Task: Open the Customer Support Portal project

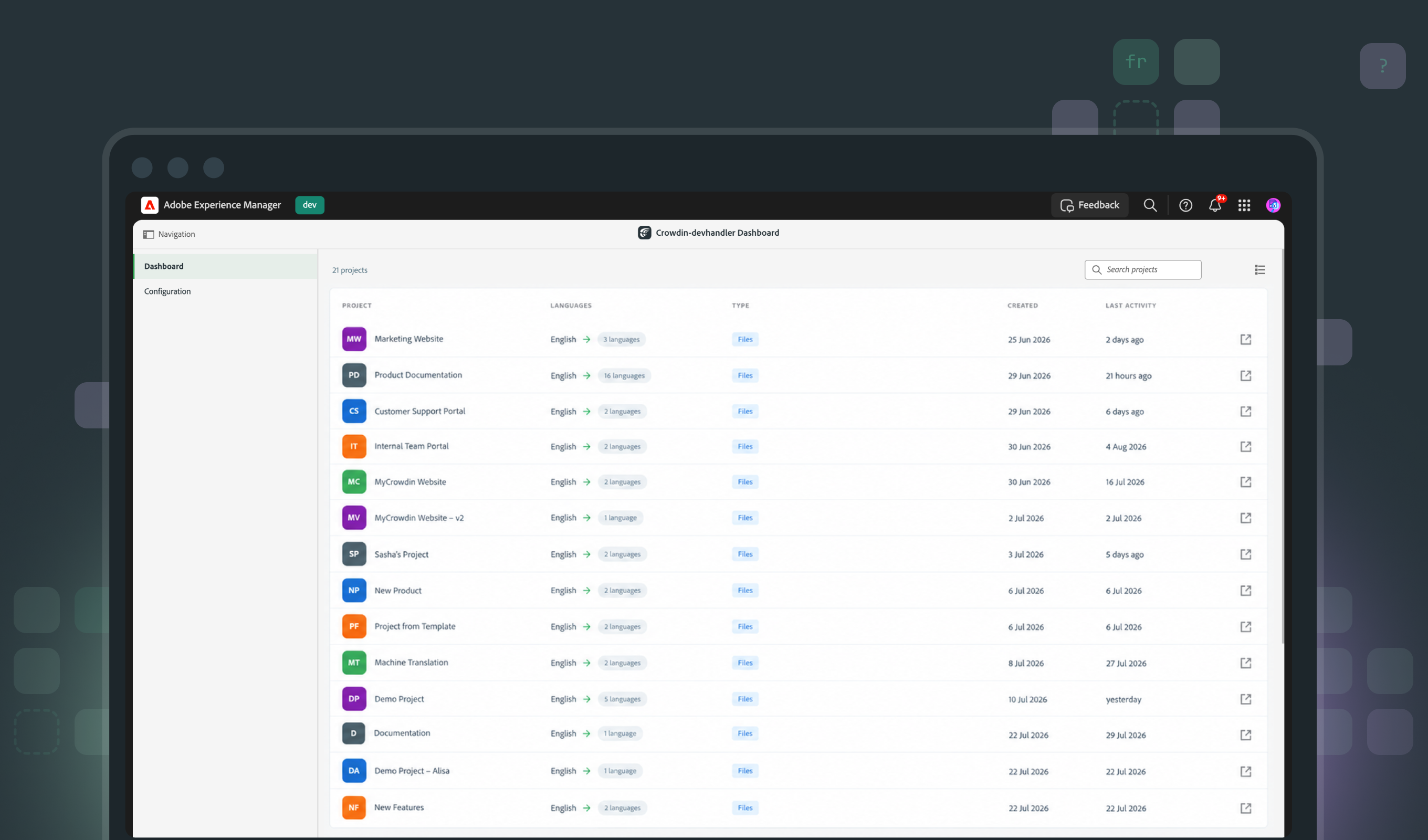Action: 420,411
